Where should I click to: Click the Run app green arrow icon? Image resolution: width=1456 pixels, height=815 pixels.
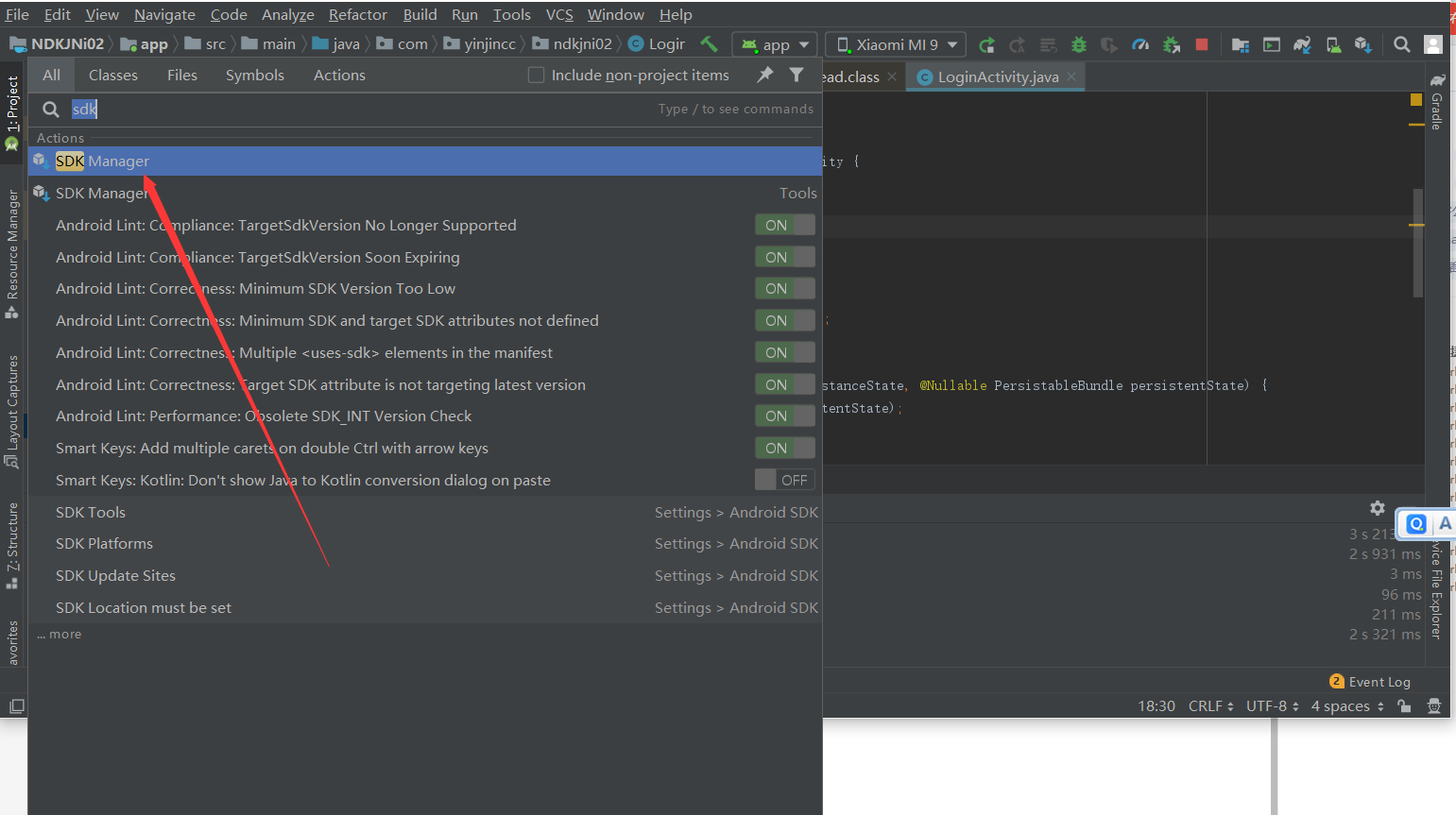[x=986, y=44]
